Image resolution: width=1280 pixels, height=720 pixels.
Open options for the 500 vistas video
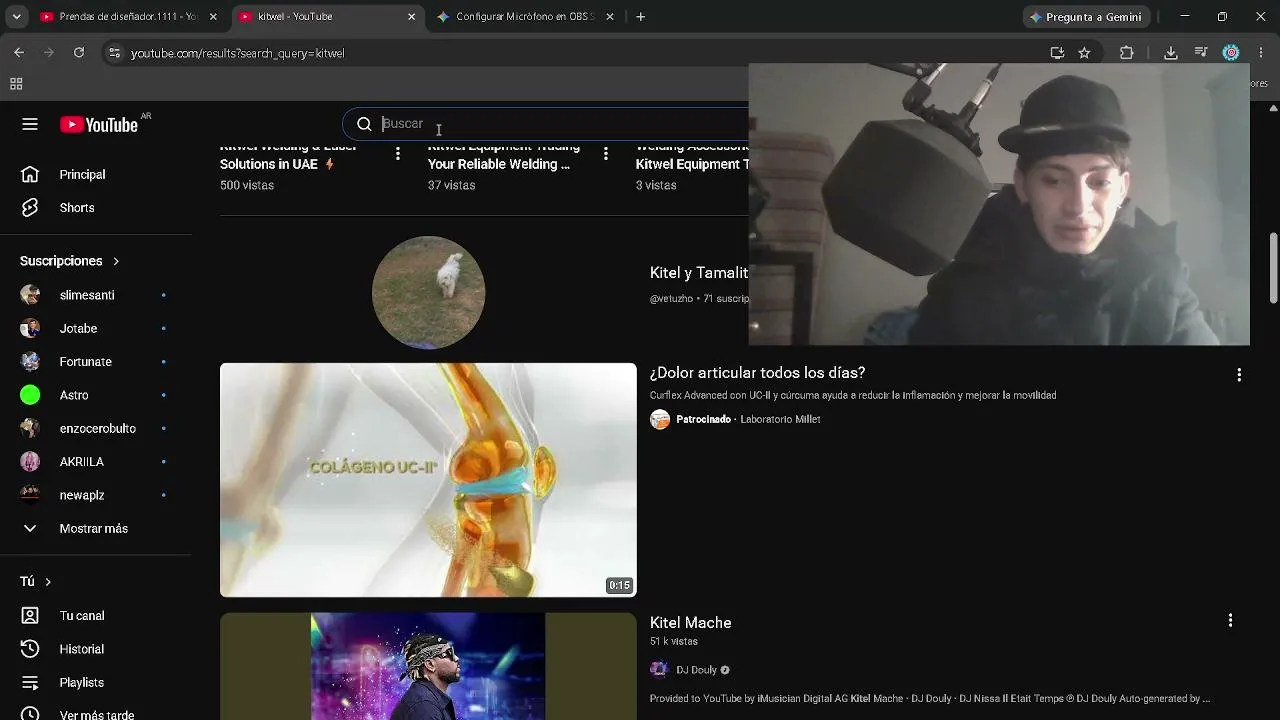[398, 153]
